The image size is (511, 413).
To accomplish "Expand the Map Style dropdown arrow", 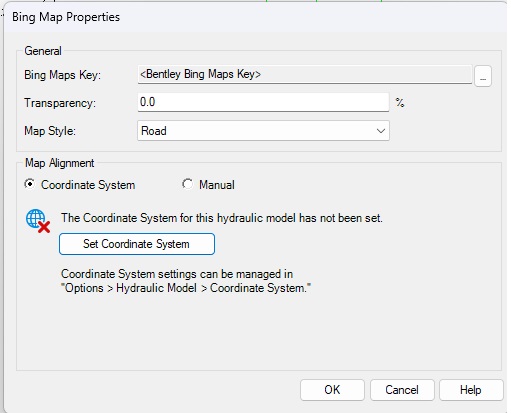I will [381, 131].
